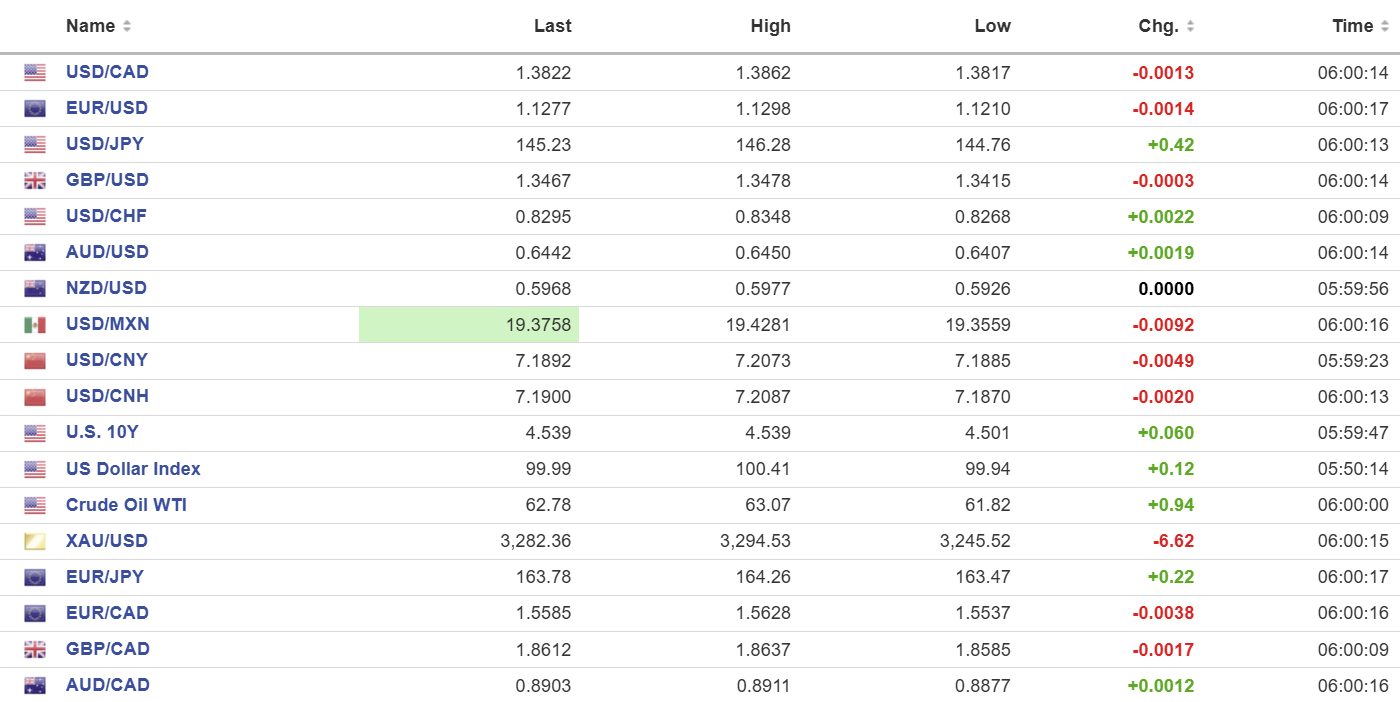Viewport: 1400px width, 702px height.
Task: Click the UK flag icon beside GBP/USD
Action: pyautogui.click(x=35, y=180)
